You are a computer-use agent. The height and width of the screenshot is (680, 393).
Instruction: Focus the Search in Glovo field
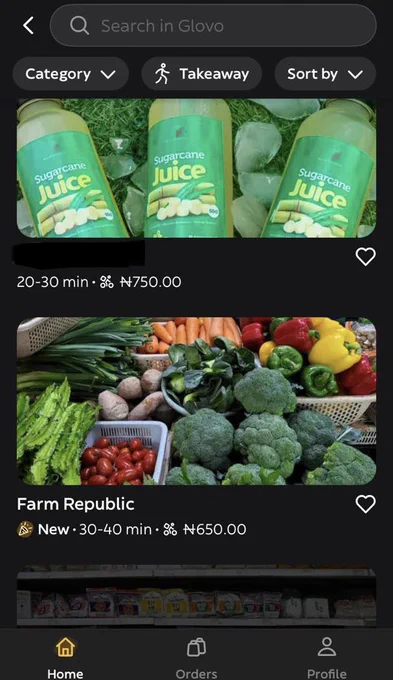213,26
